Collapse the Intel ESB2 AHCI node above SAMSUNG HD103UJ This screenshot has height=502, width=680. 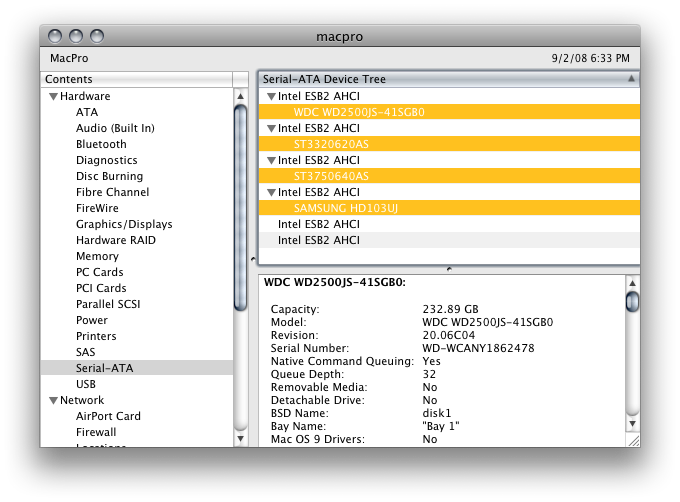click(271, 192)
